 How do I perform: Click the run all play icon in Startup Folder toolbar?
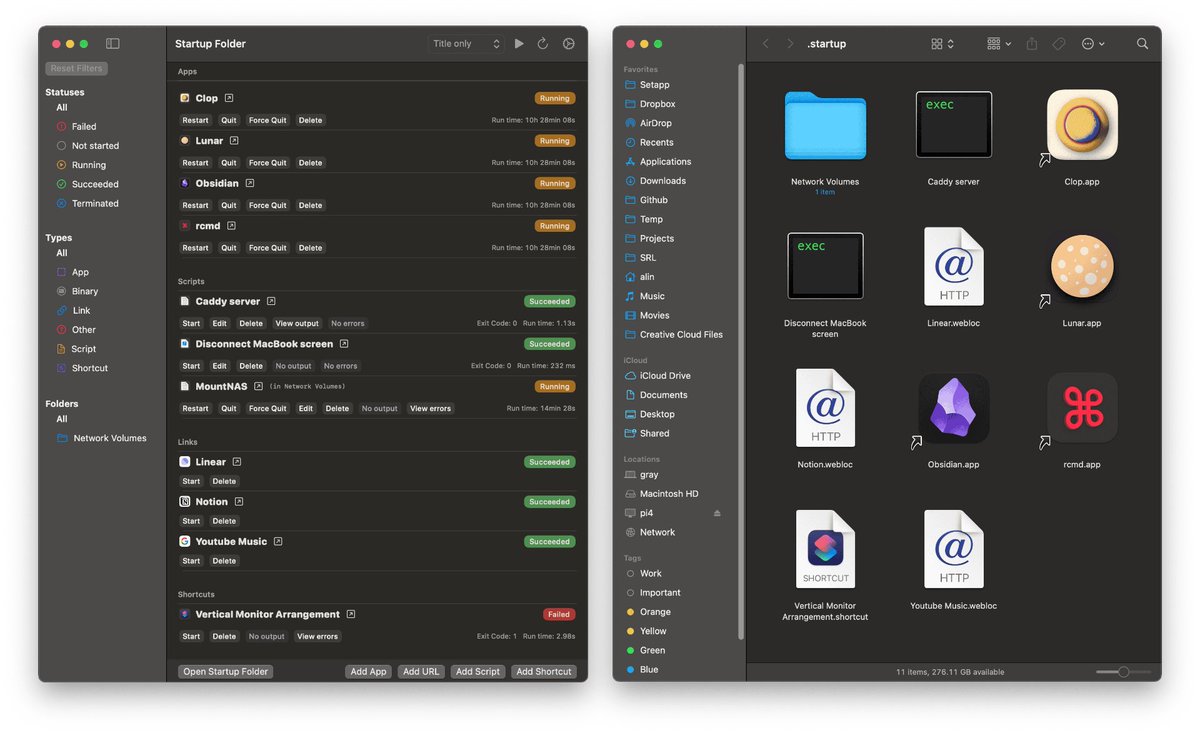(x=519, y=44)
